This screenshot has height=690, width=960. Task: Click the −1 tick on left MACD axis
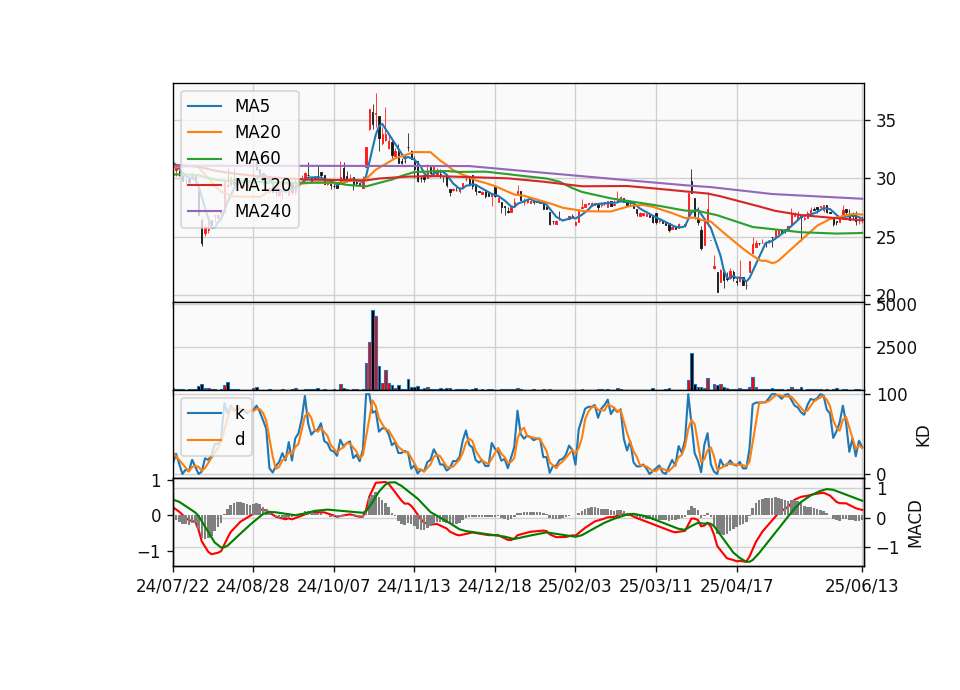[x=149, y=552]
